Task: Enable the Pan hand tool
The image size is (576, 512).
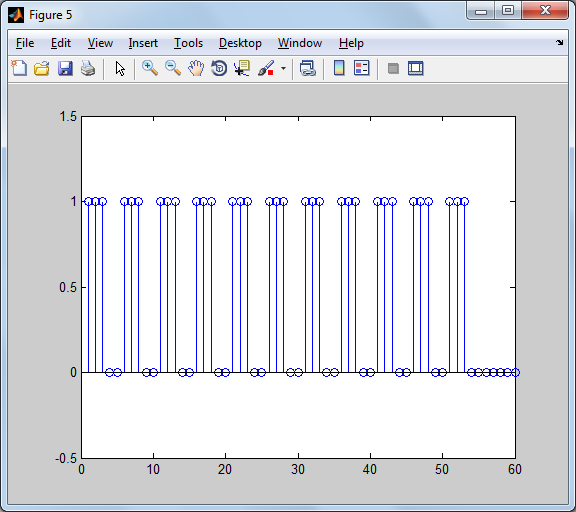Action: coord(196,68)
